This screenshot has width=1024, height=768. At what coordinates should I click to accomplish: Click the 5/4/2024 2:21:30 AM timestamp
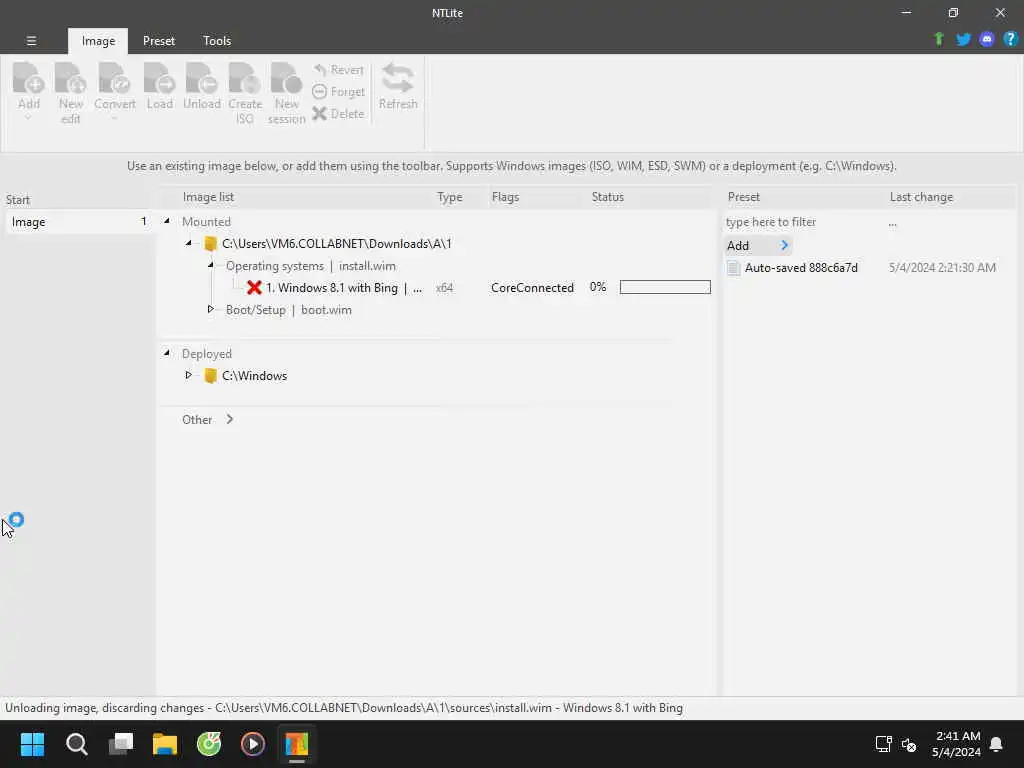942,267
